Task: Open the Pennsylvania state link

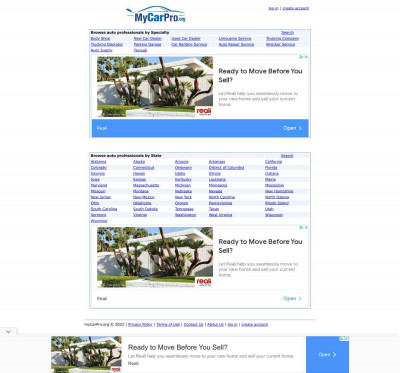Action: point(220,203)
